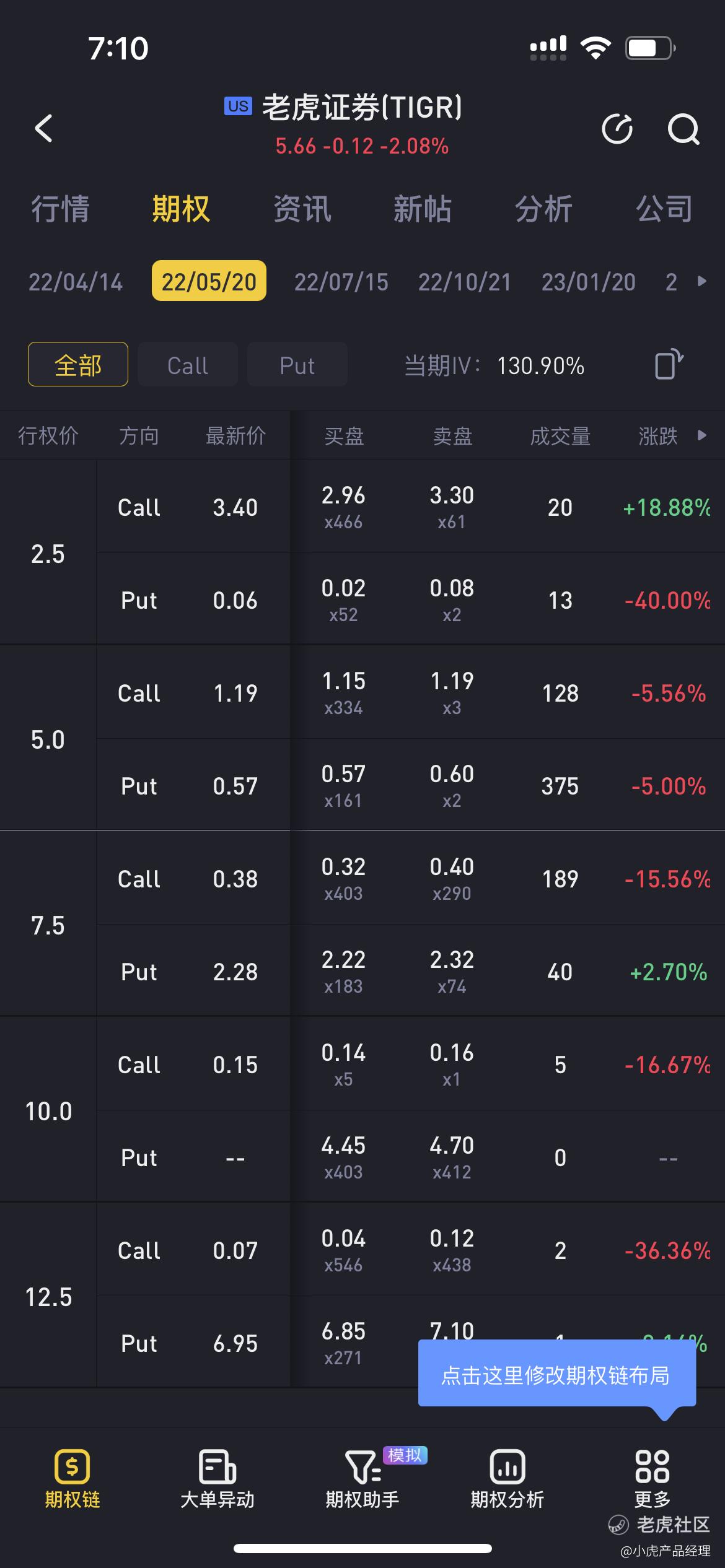
Task: Switch to the 资讯 tab
Action: [302, 209]
